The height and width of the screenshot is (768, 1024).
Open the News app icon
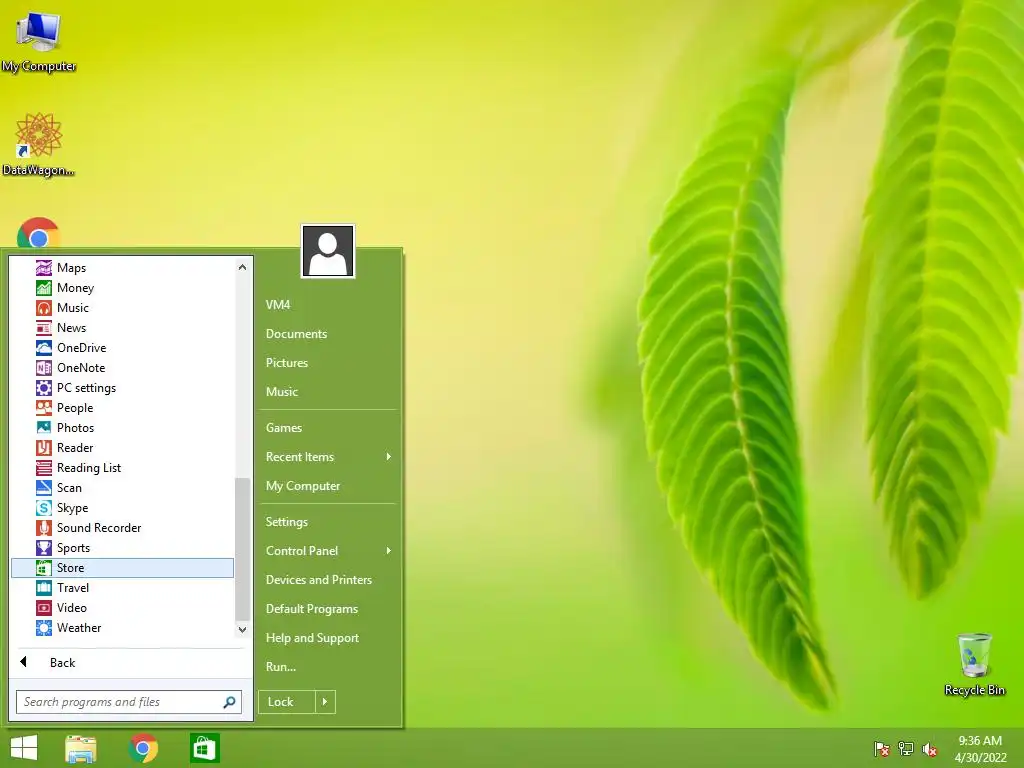tap(44, 328)
